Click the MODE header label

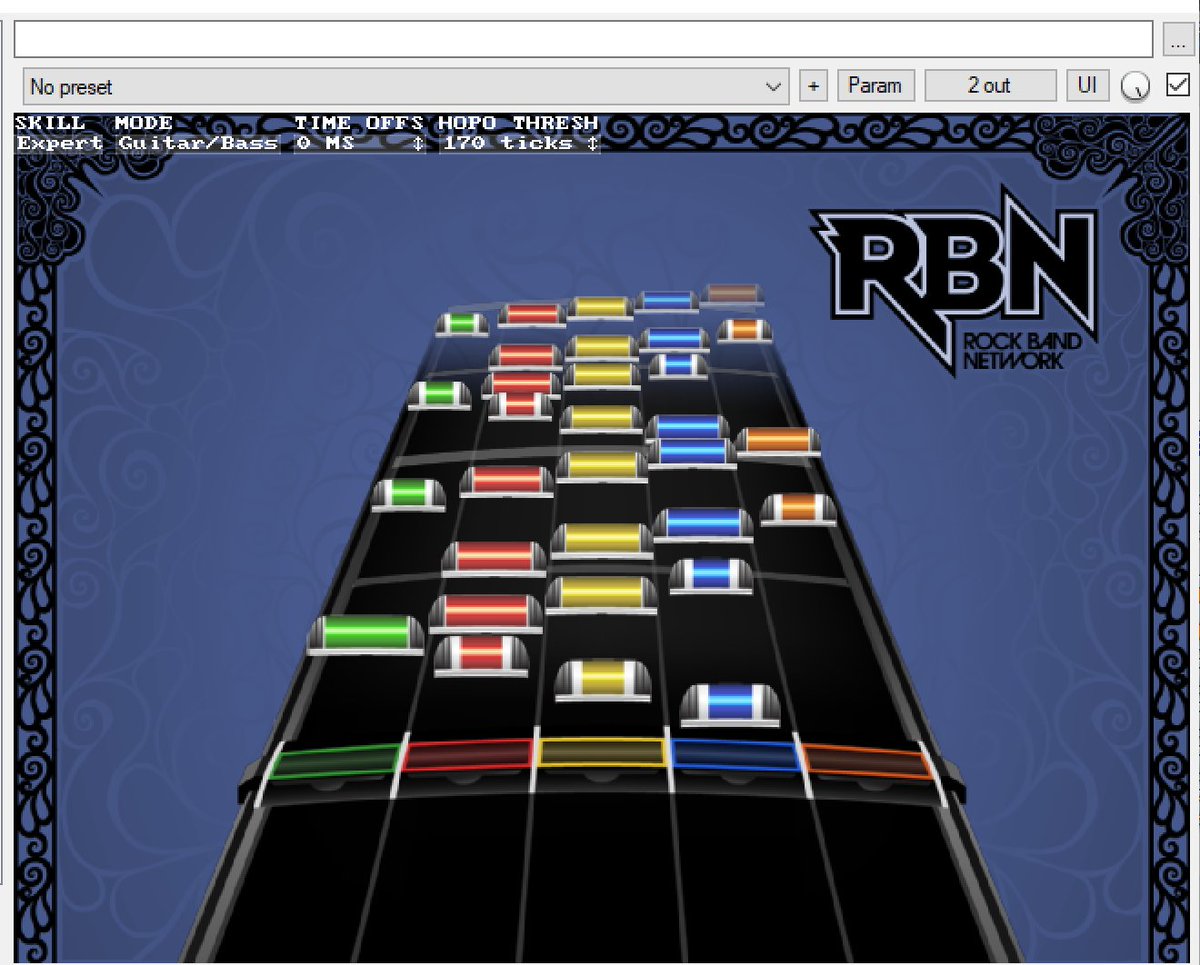[144, 123]
